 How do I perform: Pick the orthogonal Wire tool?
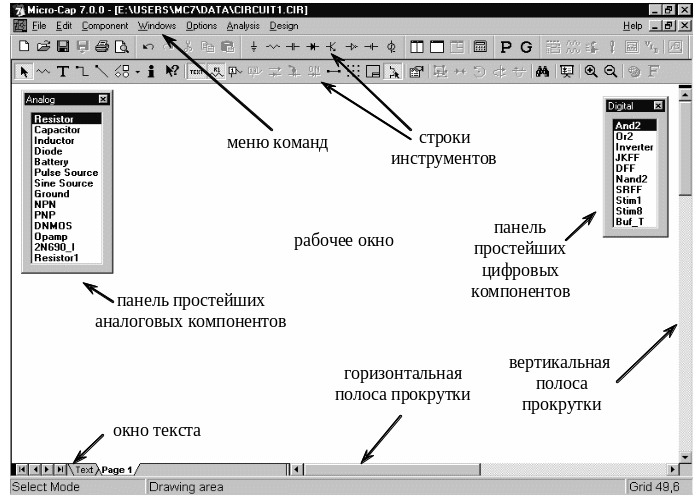click(82, 71)
